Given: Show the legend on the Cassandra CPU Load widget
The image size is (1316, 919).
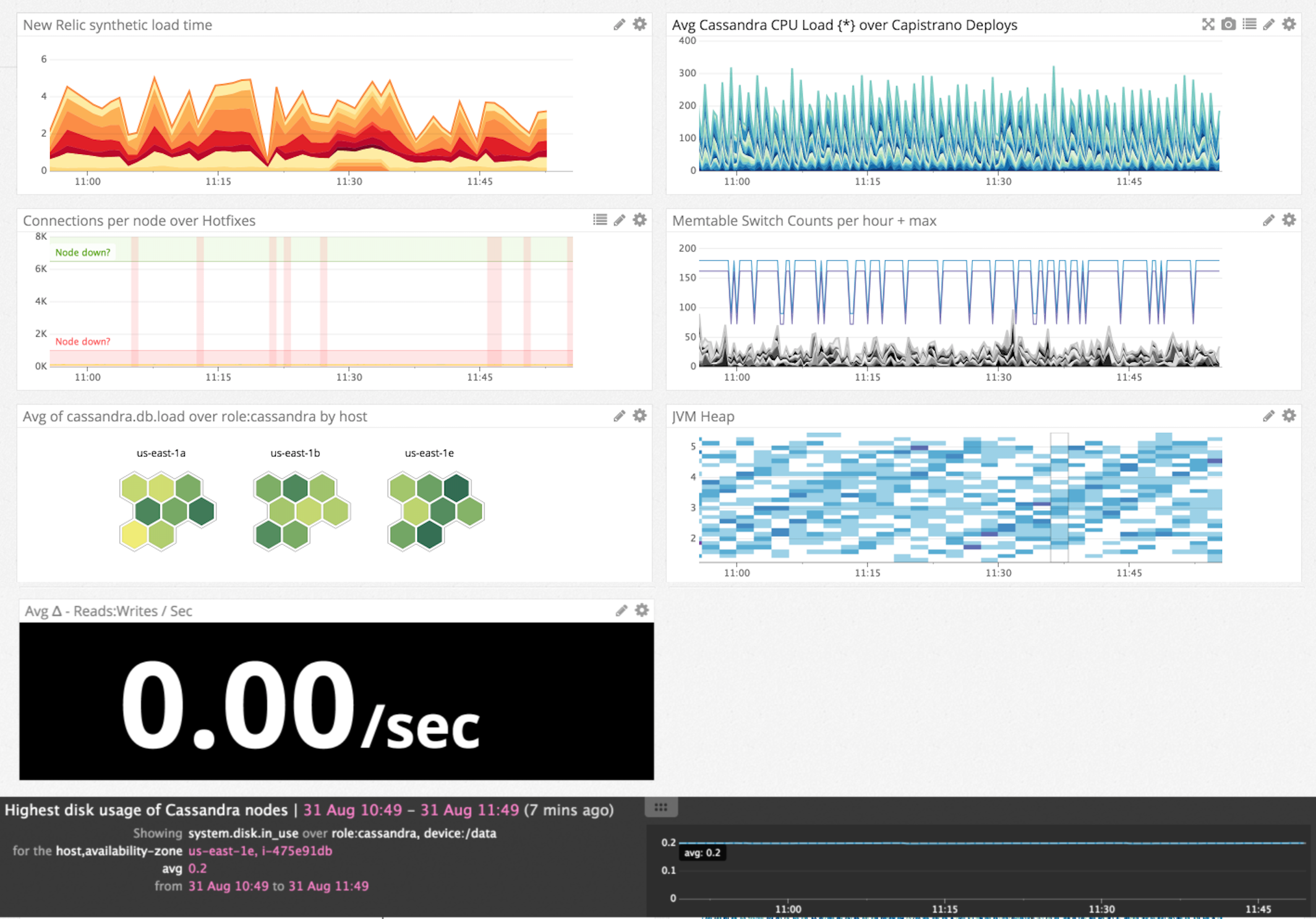Looking at the screenshot, I should coord(1250,25).
